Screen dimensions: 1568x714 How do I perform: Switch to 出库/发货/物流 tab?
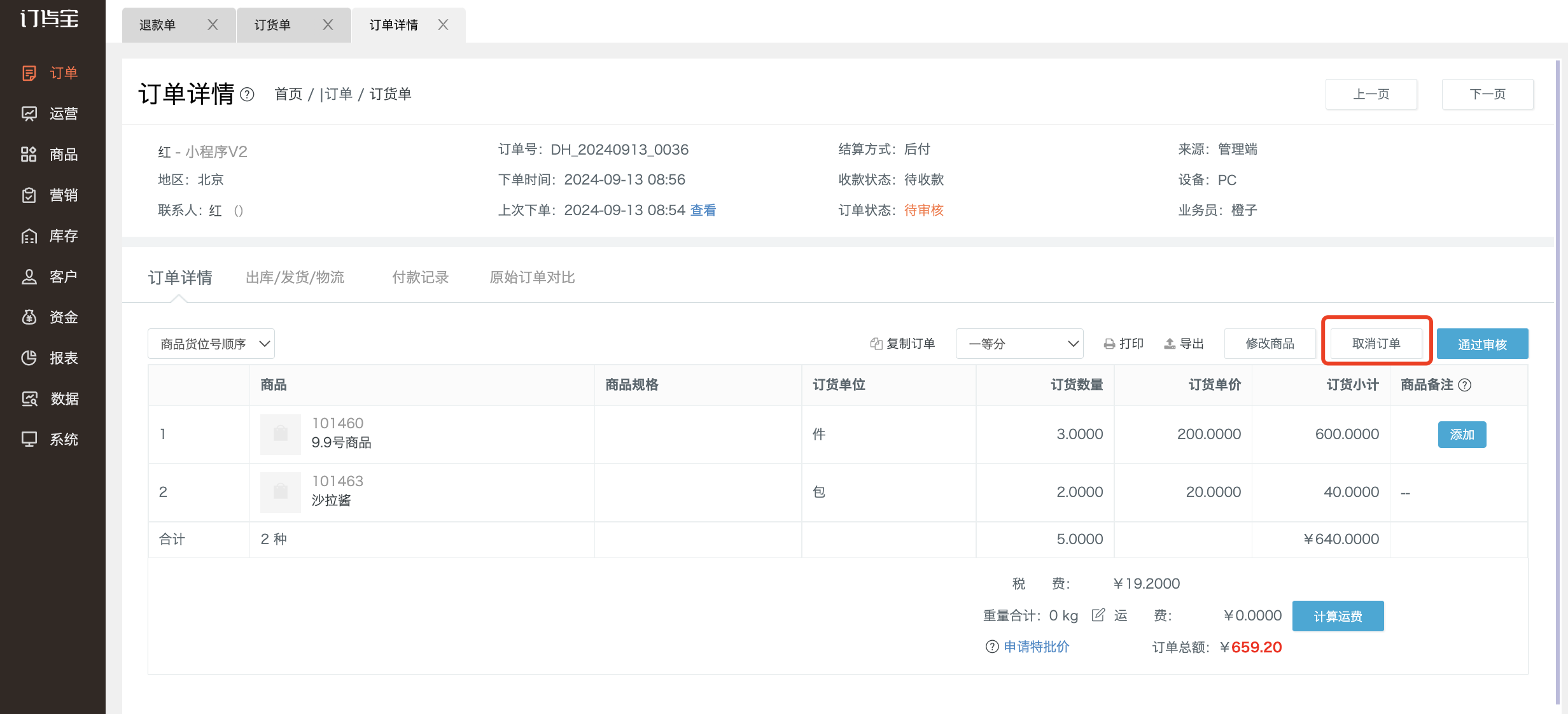click(x=295, y=277)
